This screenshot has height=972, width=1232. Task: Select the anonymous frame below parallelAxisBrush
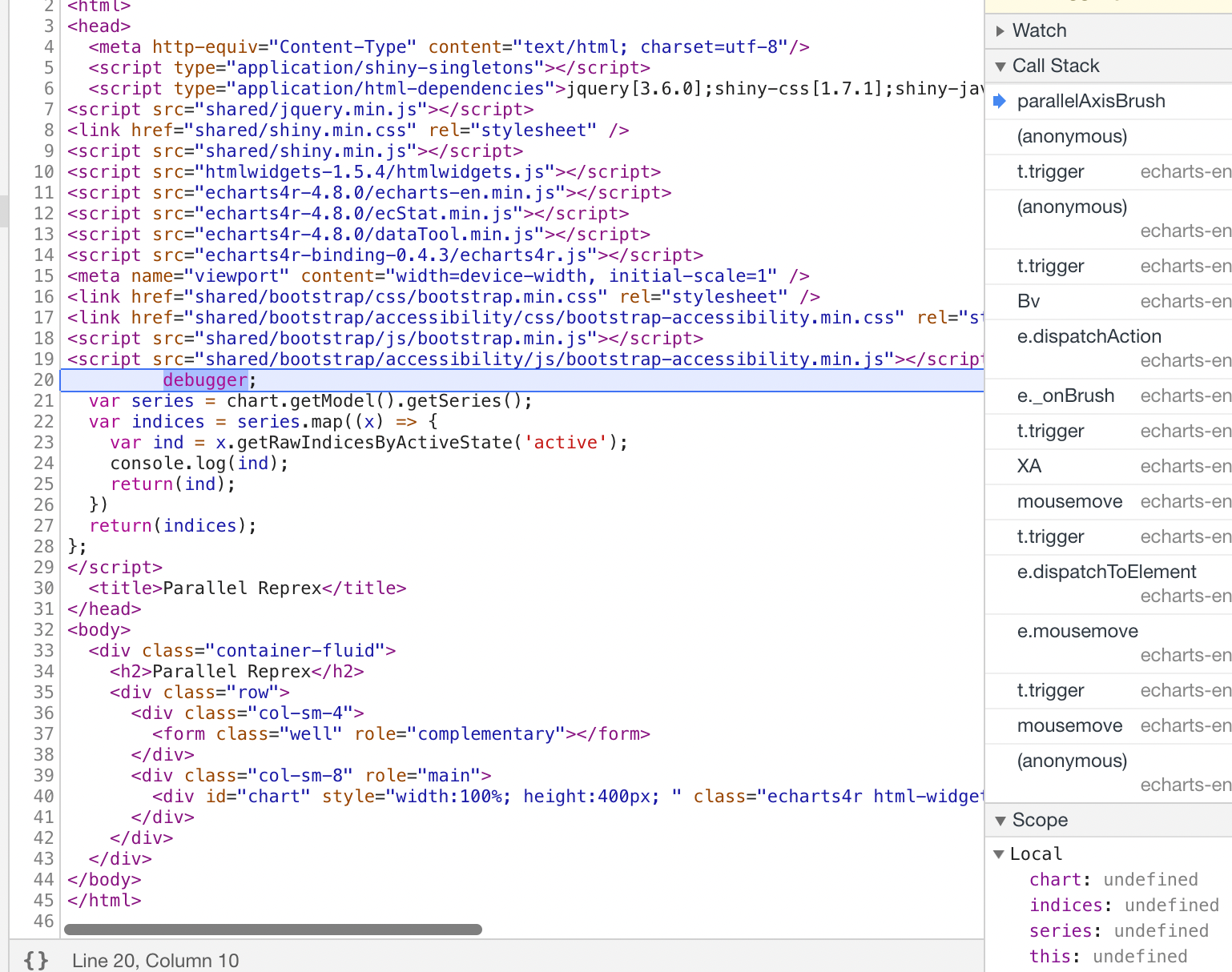point(1072,136)
